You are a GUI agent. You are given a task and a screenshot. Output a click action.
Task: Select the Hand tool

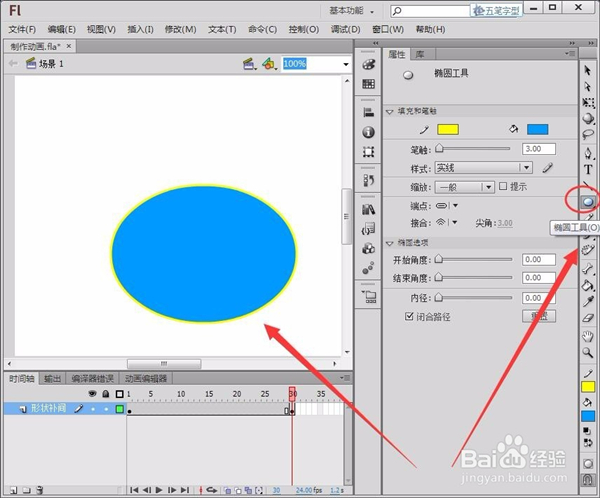point(588,336)
